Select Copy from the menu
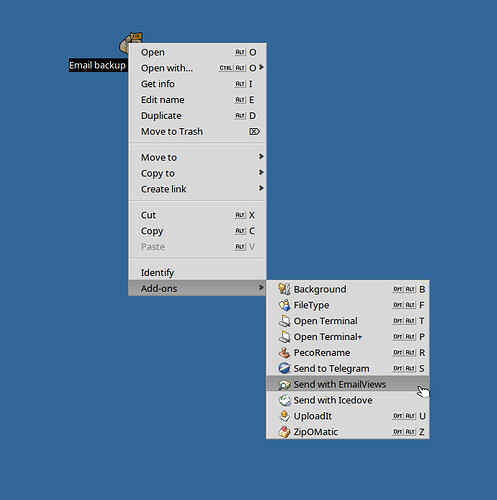Viewport: 497px width, 500px height. click(197, 231)
